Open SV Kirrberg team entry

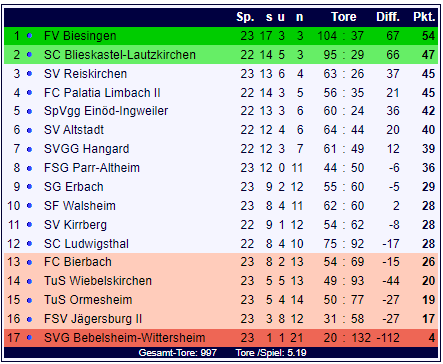click(x=75, y=225)
